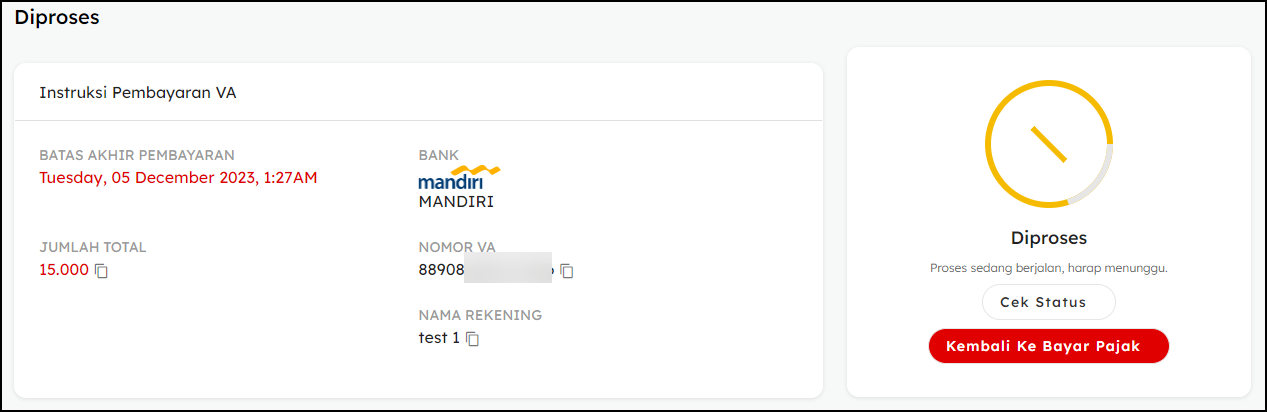Click the test 1 account name text
The image size is (1267, 412).
point(439,338)
